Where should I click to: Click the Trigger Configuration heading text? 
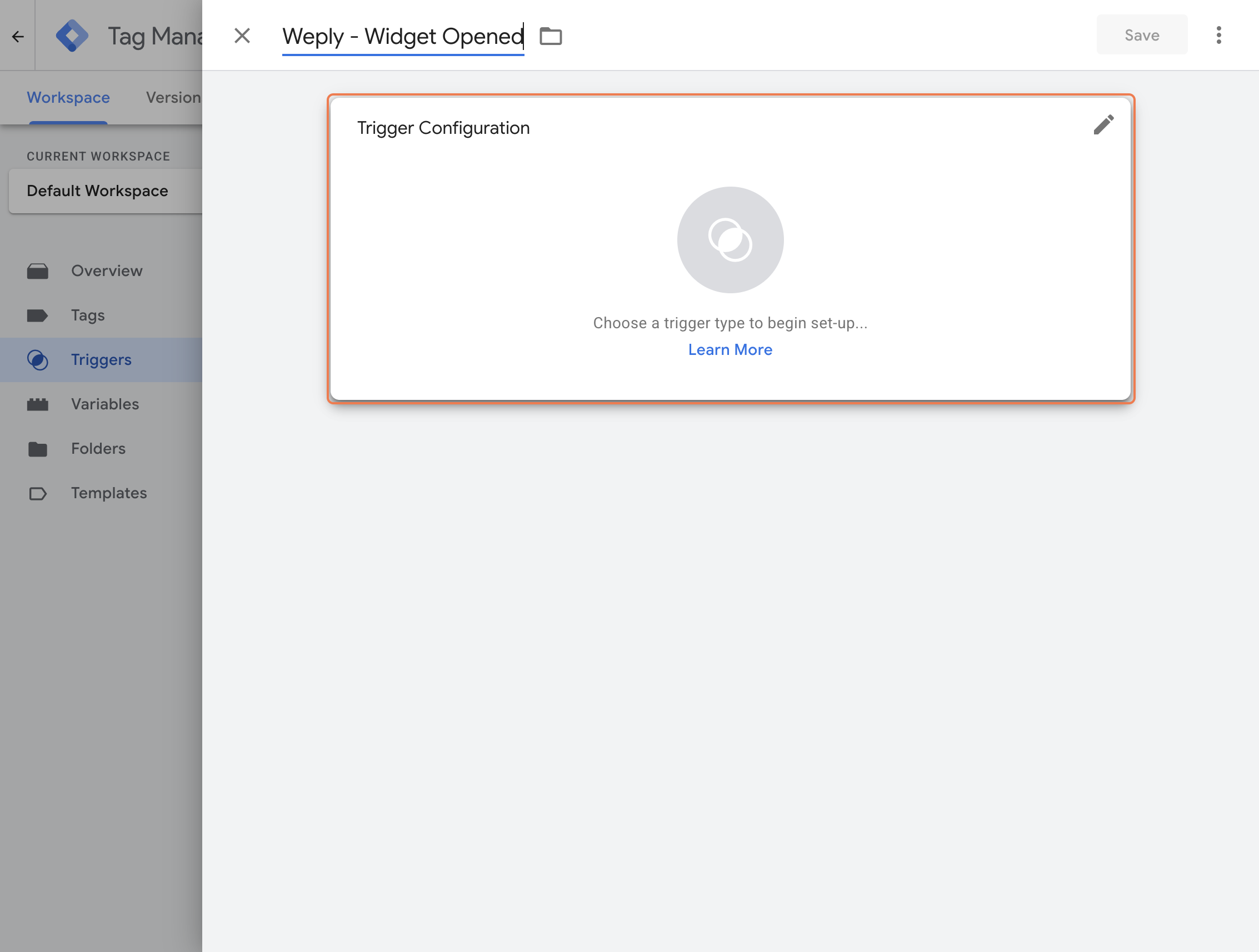443,127
